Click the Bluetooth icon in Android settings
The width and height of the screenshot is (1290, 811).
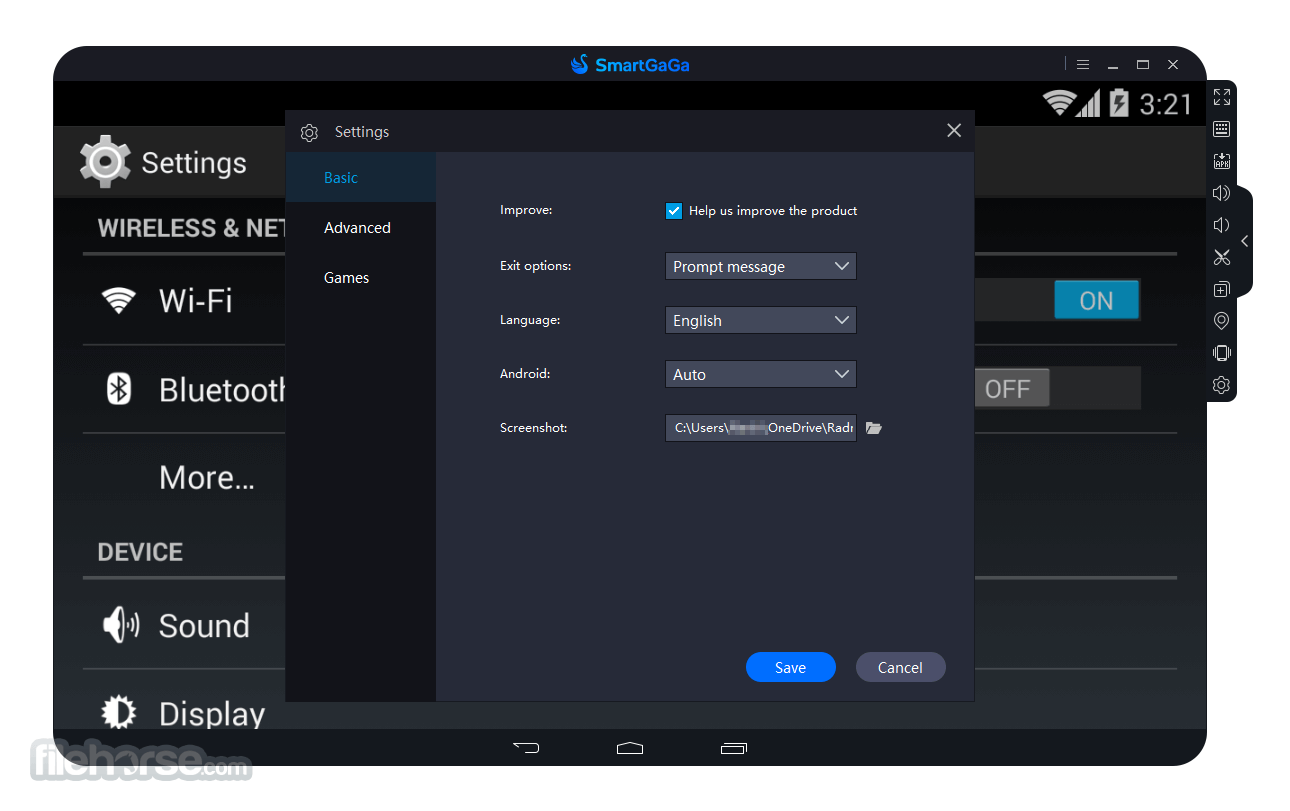click(119, 389)
